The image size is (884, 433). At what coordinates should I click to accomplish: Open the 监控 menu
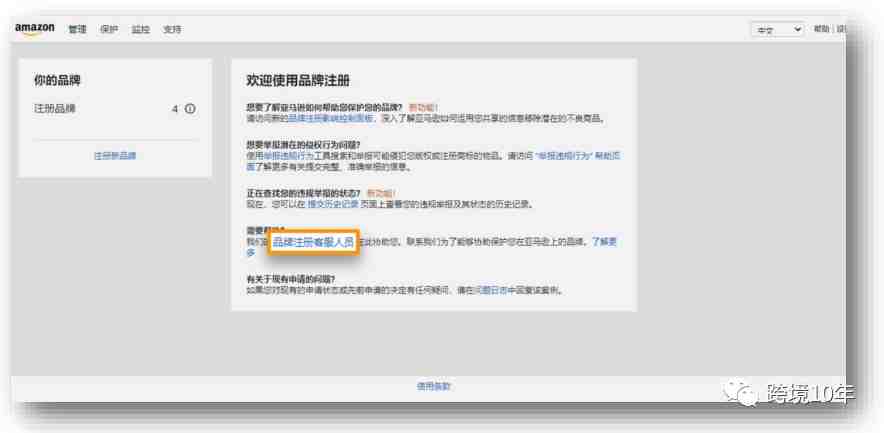(x=140, y=29)
